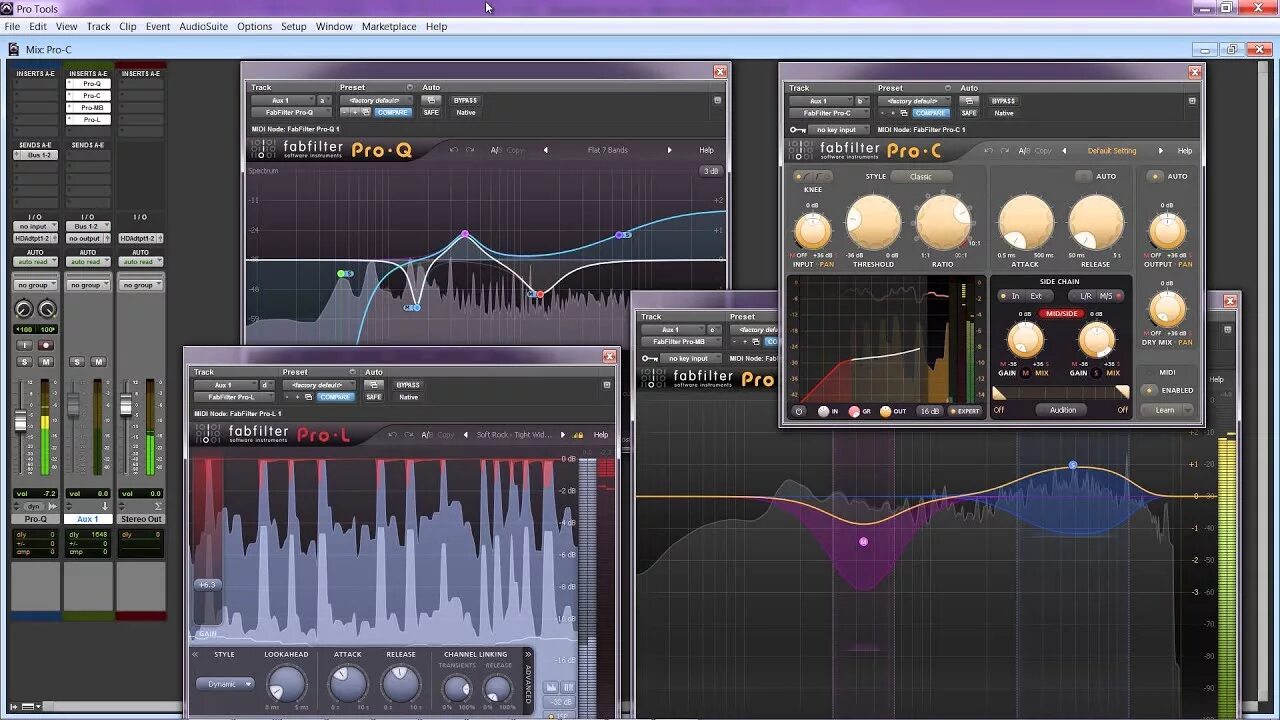Click the Pro-L LOOKAHEAD knob
This screenshot has height=720, width=1280.
click(x=287, y=684)
